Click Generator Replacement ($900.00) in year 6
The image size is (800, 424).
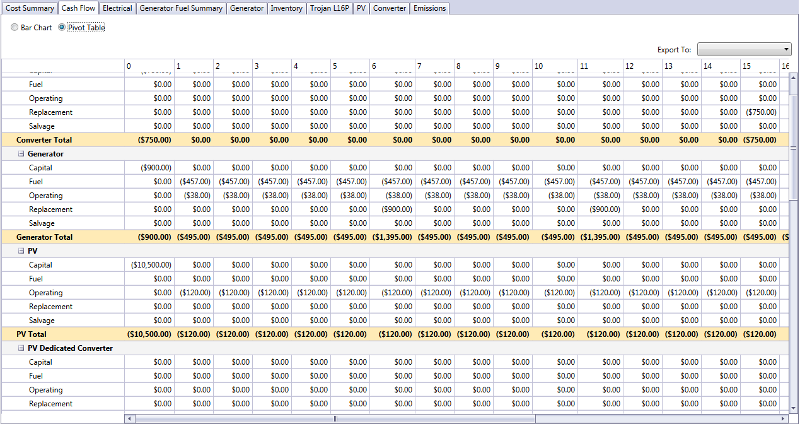click(x=392, y=209)
